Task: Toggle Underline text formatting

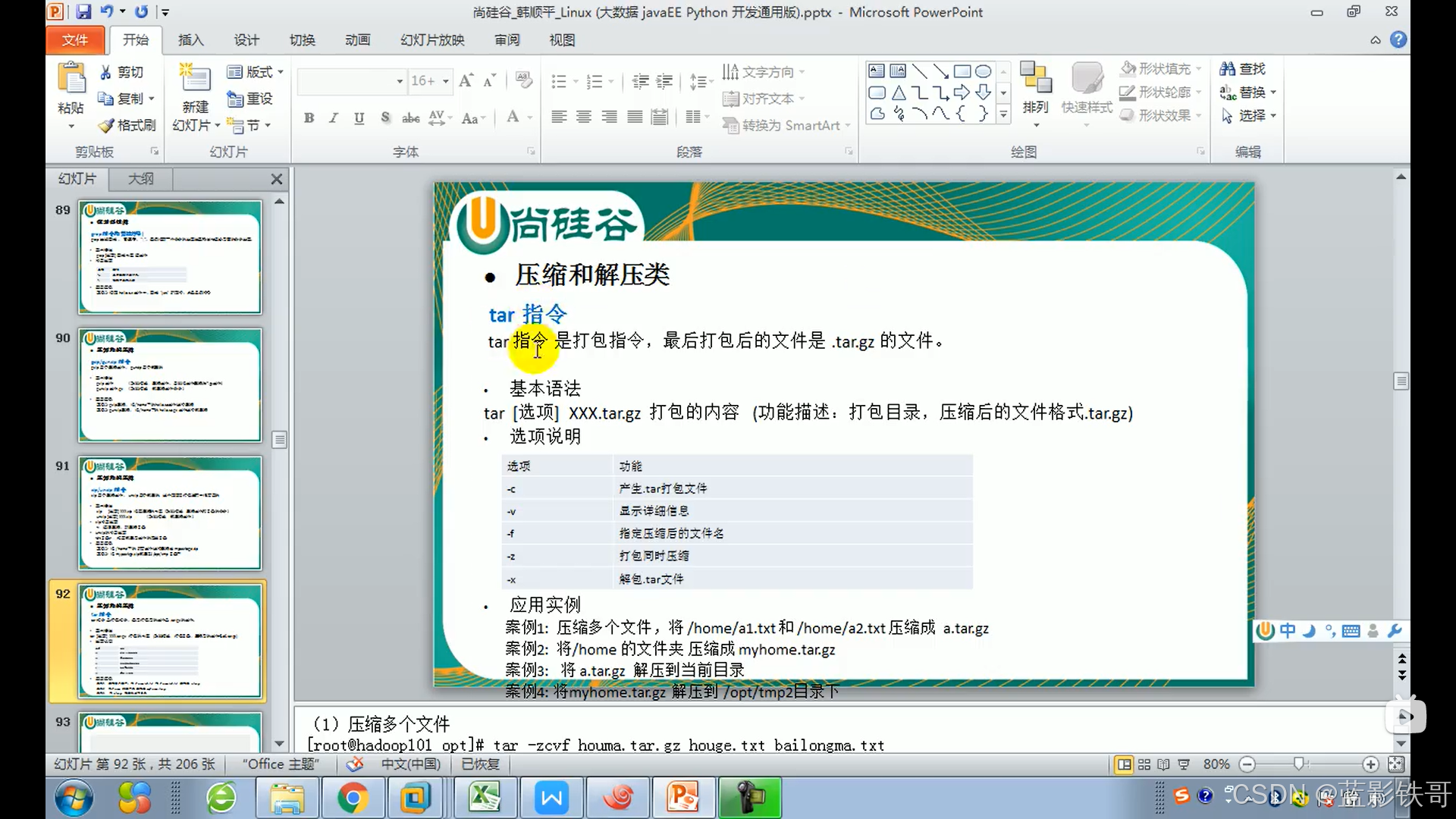Action: [359, 118]
